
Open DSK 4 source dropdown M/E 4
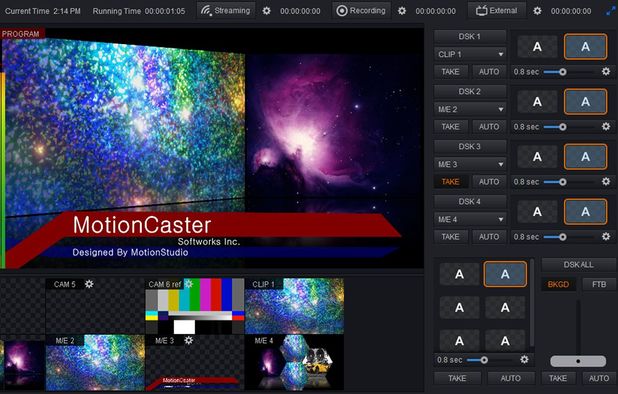470,219
